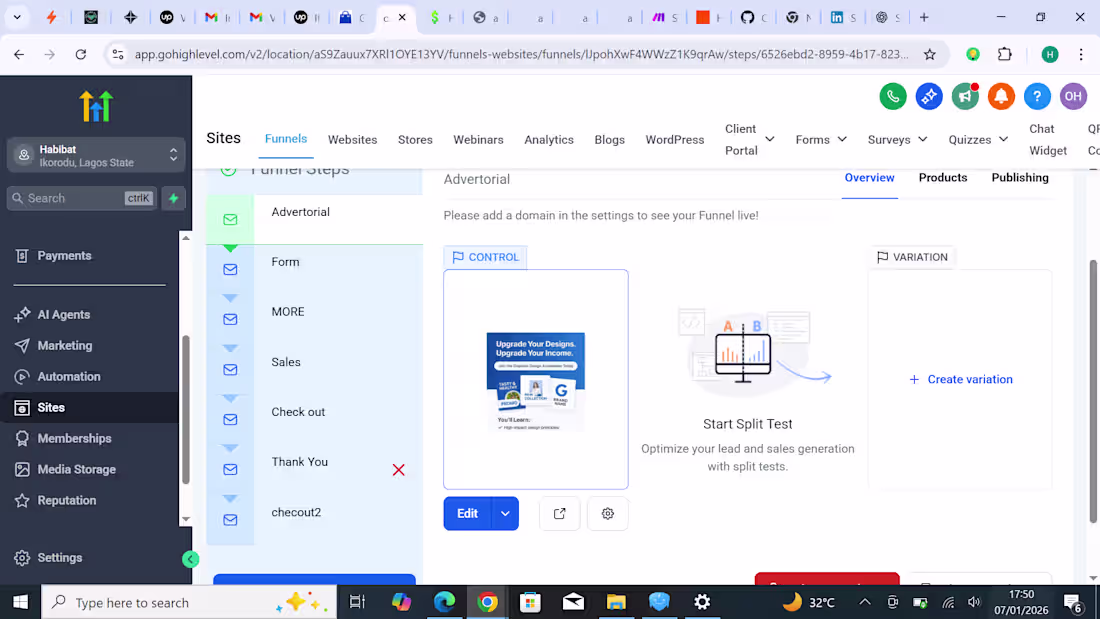Click the mail icon of checout2 step
Screen dimensions: 1100x619
230,520
